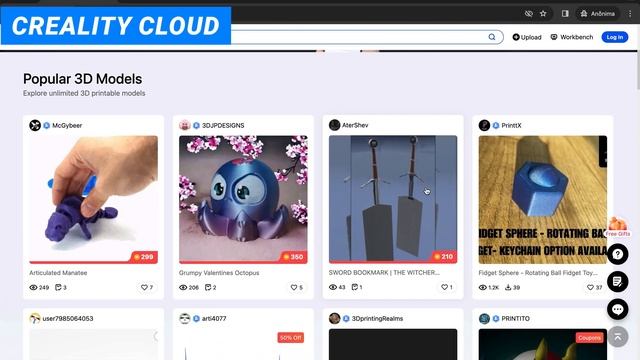
Task: Click the Popular 3D Models heading
Action: point(82,79)
